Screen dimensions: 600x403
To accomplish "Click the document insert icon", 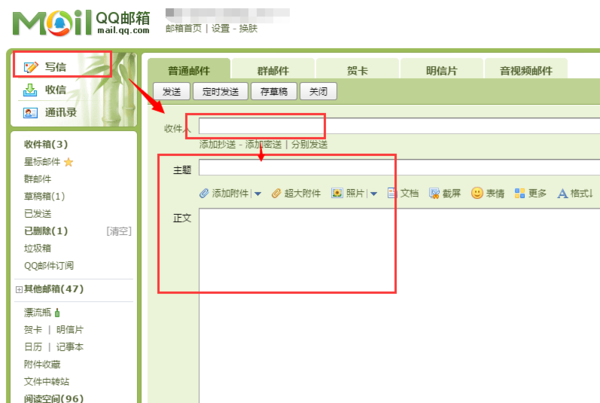I will point(392,193).
